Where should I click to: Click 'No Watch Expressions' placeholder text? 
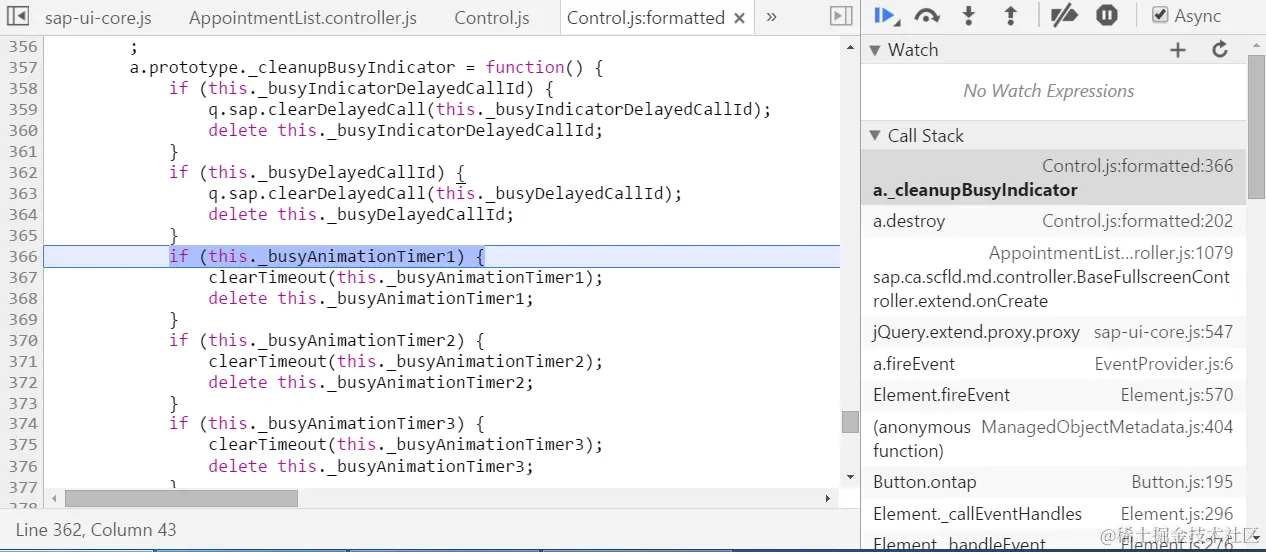(1049, 91)
